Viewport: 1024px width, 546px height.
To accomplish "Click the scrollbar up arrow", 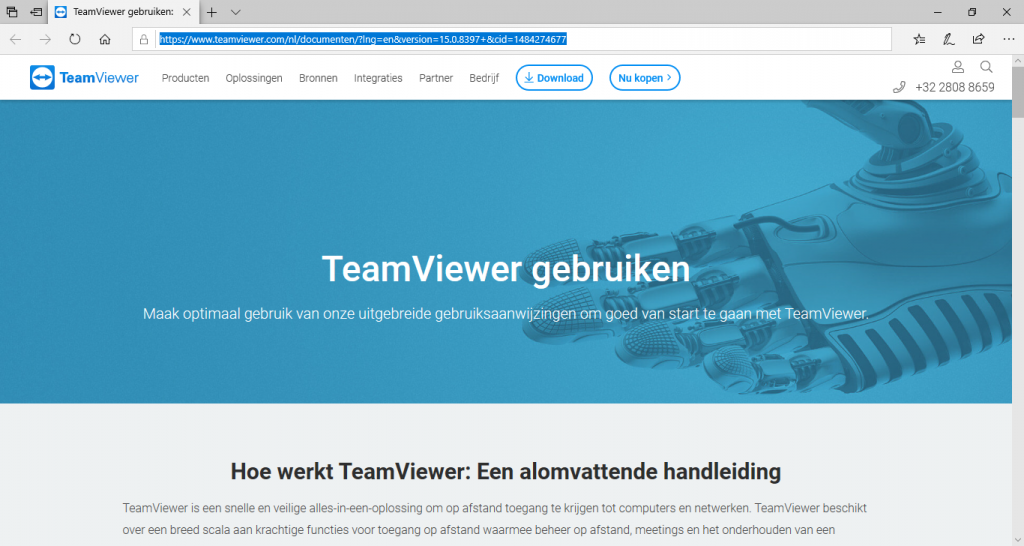I will coord(1017,61).
